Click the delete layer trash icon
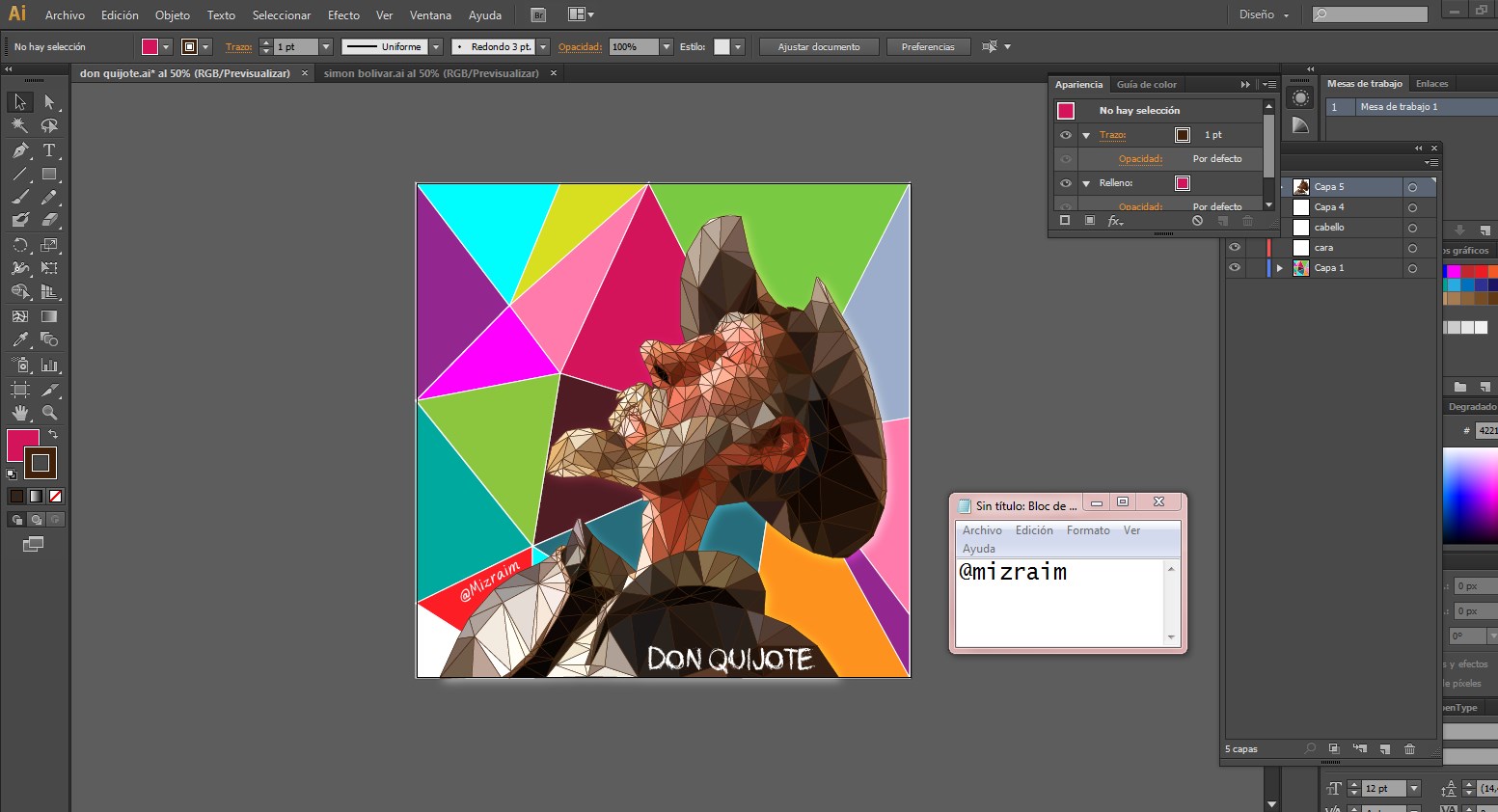The width and height of the screenshot is (1498, 812). 1409,749
